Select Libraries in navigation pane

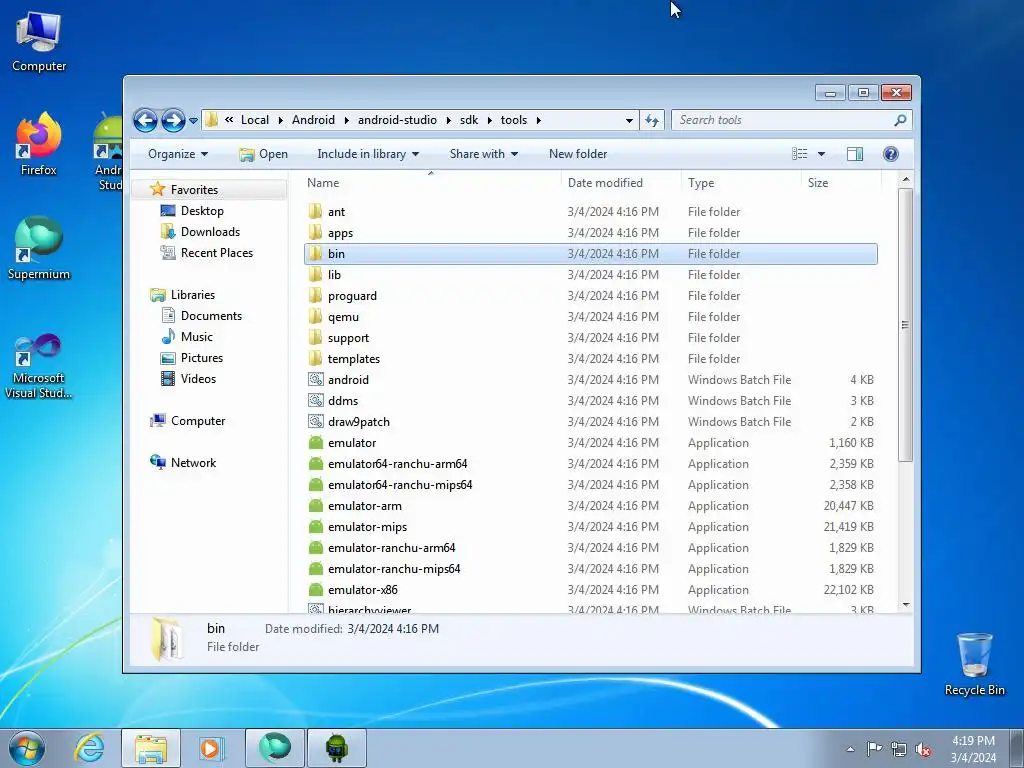[193, 295]
